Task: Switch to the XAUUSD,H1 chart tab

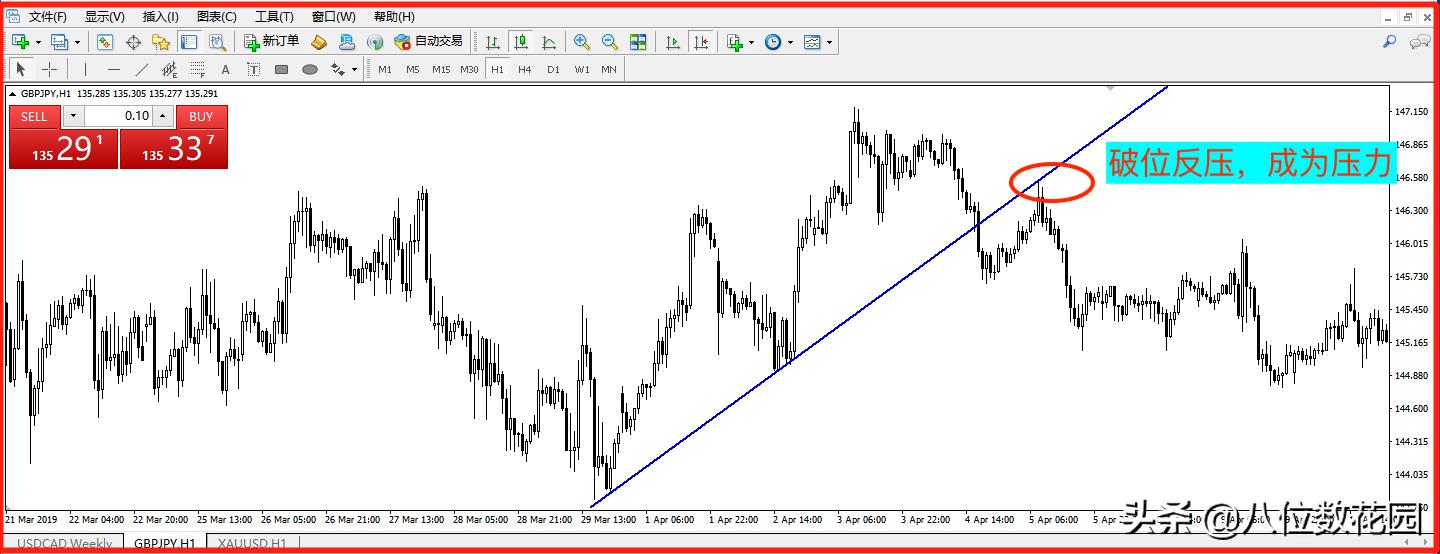Action: click(x=252, y=543)
